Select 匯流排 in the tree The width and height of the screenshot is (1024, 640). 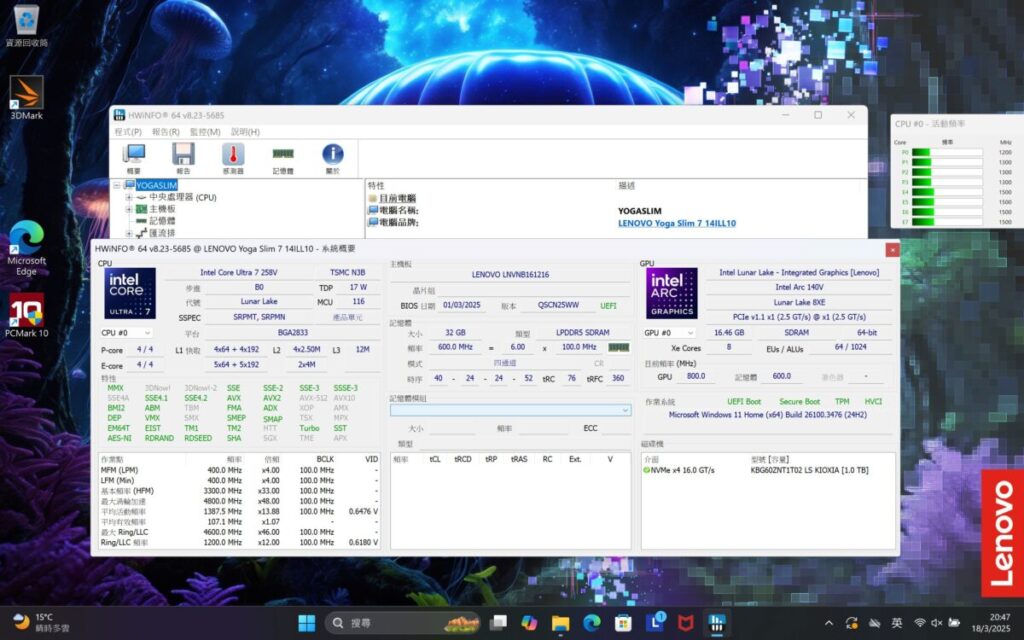[x=162, y=233]
